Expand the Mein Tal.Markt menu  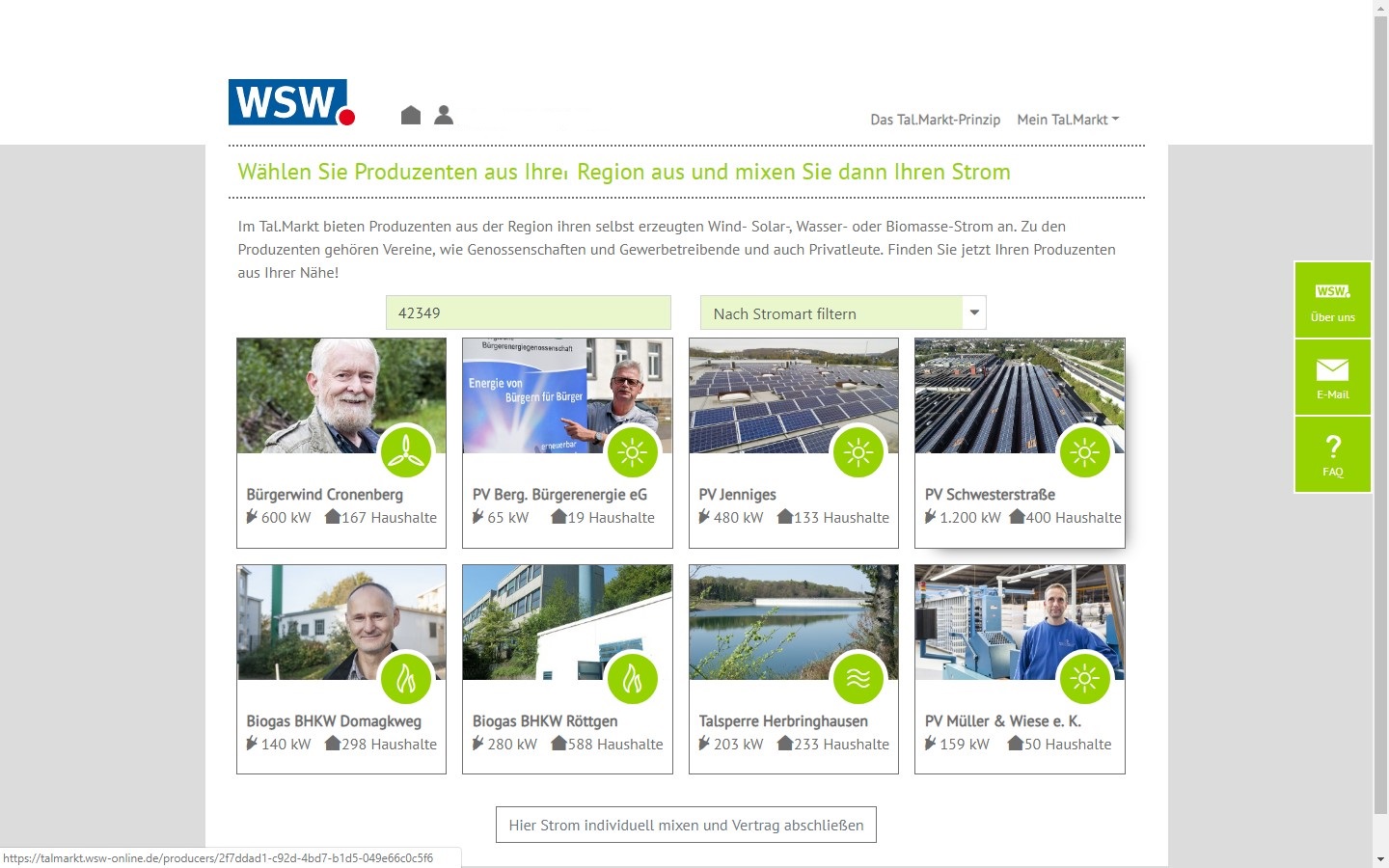click(1067, 120)
